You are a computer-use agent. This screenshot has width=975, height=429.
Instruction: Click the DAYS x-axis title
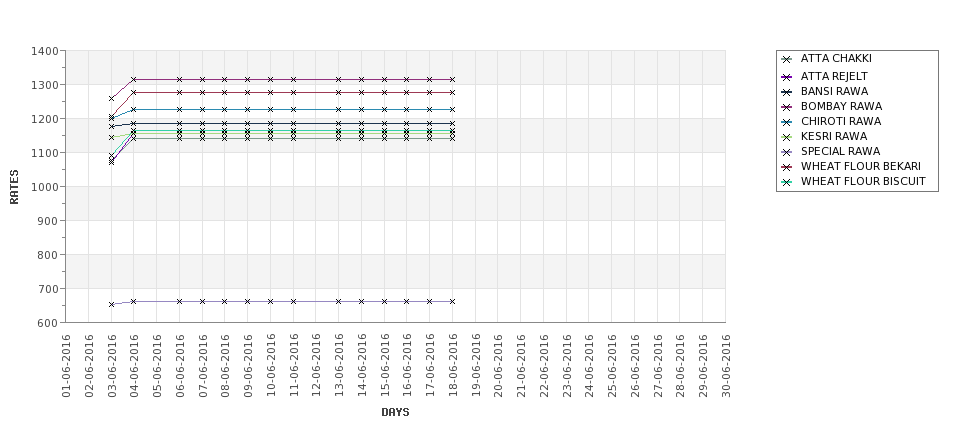pyautogui.click(x=395, y=412)
